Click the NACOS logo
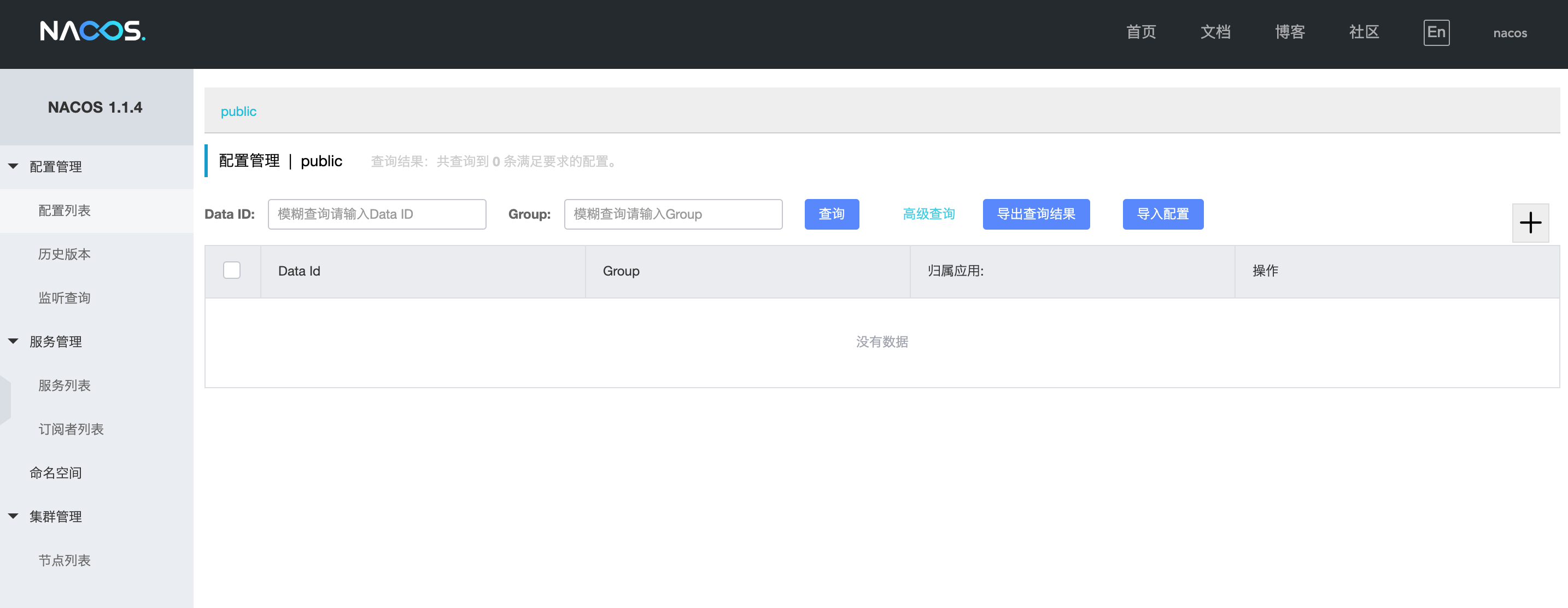This screenshot has height=608, width=1568. (x=92, y=31)
